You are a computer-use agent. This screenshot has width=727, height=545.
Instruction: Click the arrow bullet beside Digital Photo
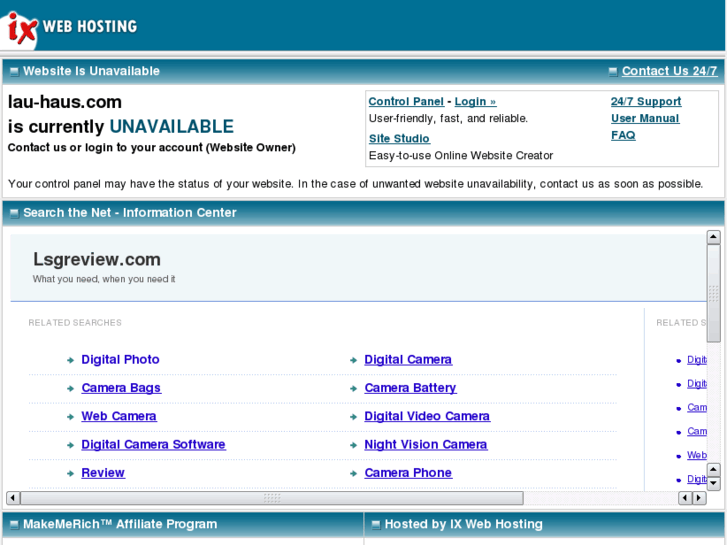pyautogui.click(x=70, y=360)
